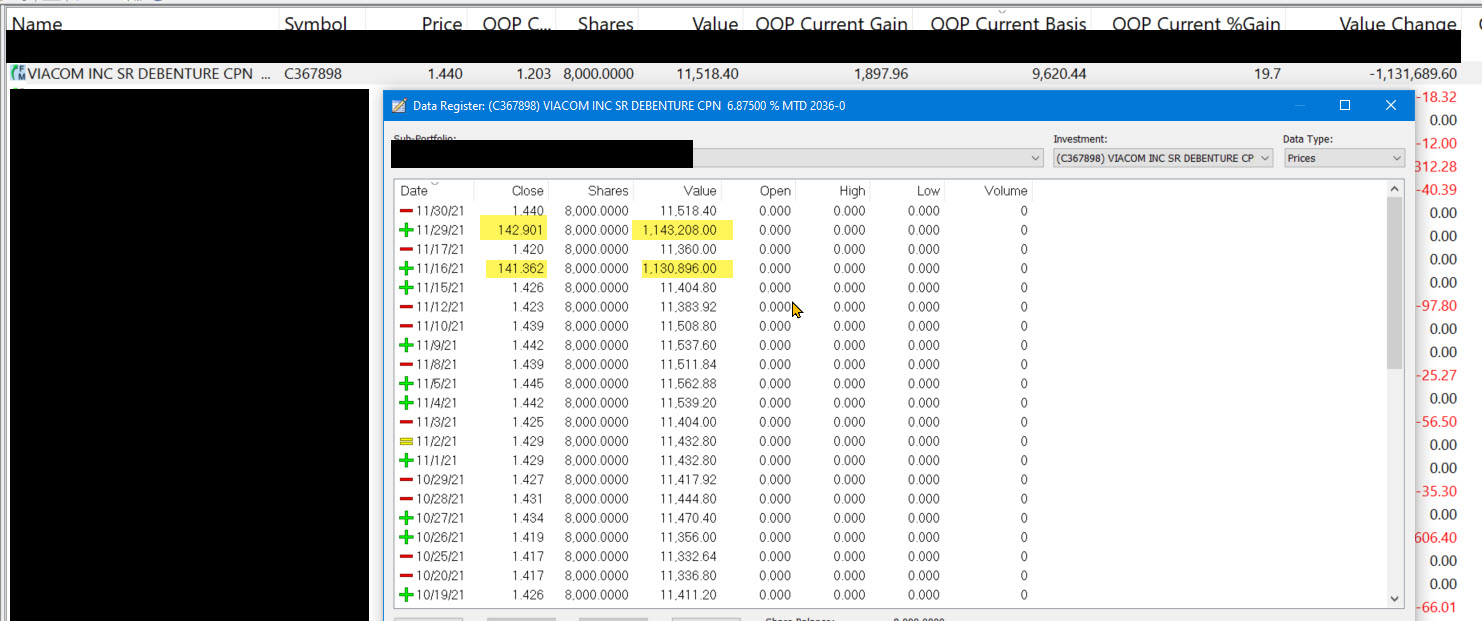Click the green plus icon for 11/9/21
The width and height of the screenshot is (1482, 621).
(x=406, y=345)
